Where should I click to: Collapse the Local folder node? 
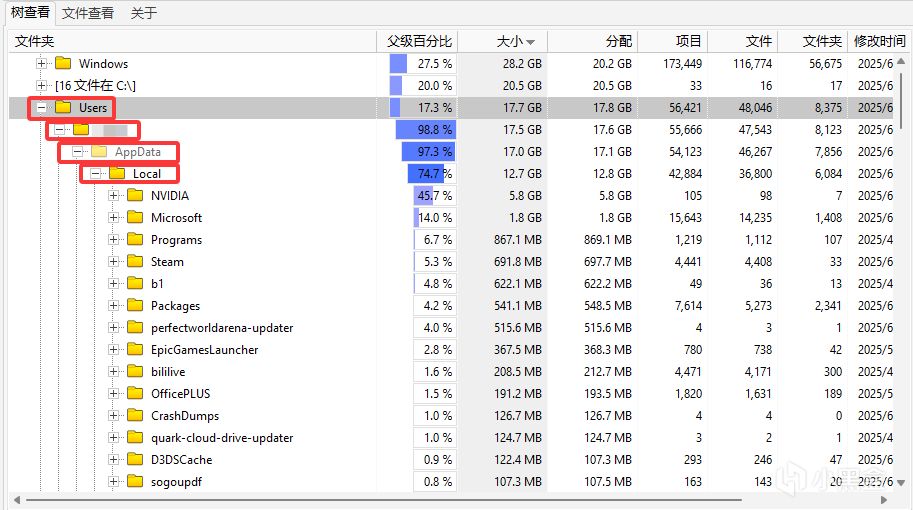[95, 173]
